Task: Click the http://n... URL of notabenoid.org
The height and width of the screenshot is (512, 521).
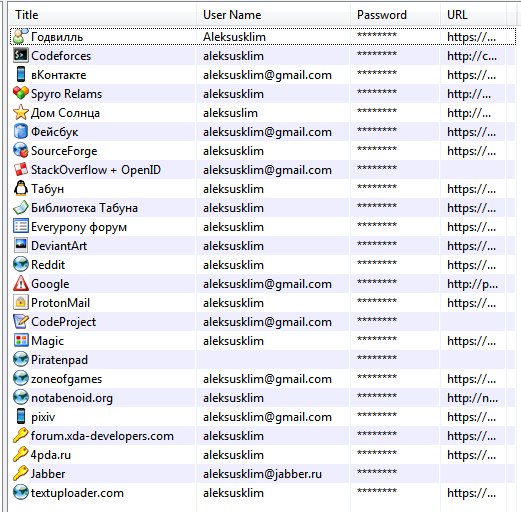Action: tap(472, 398)
